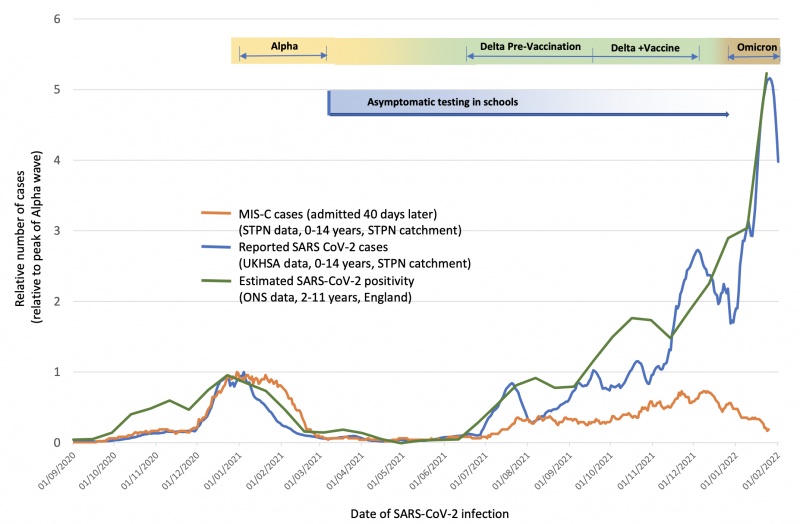Click the 01/09/2020 date tick label
Screen dimensions: 800x524
(57, 468)
